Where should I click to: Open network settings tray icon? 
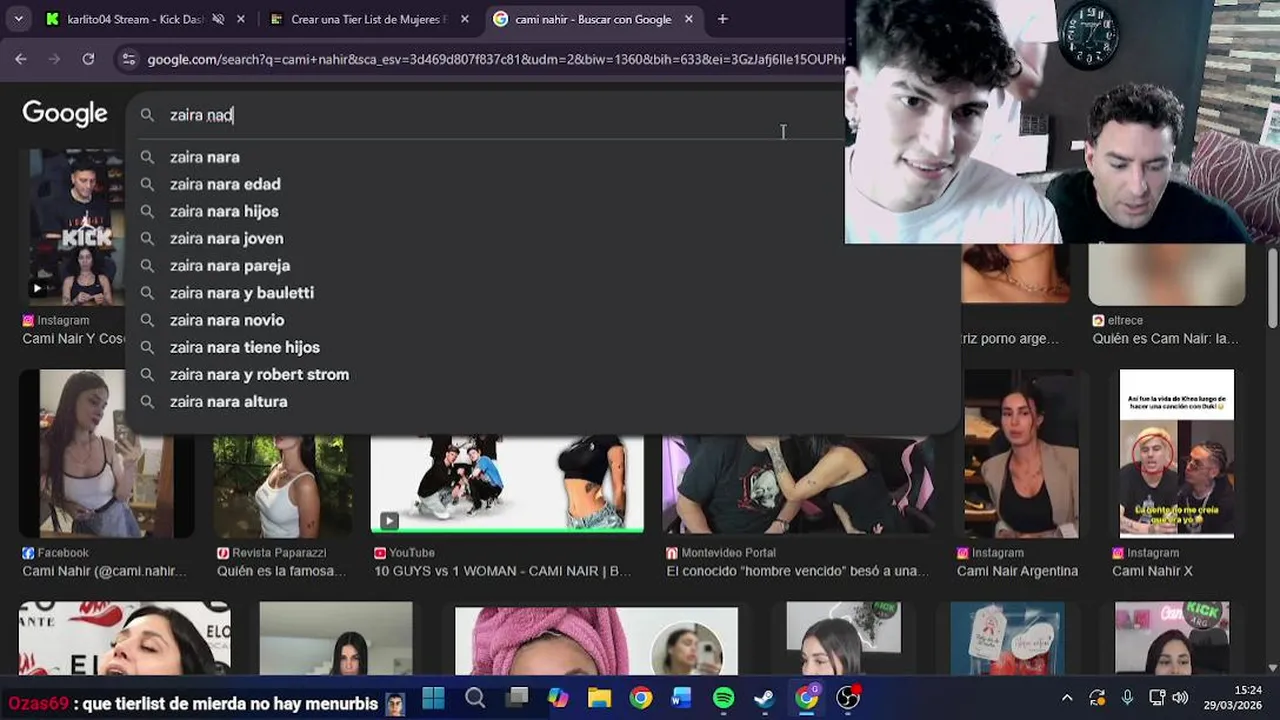click(x=1157, y=698)
